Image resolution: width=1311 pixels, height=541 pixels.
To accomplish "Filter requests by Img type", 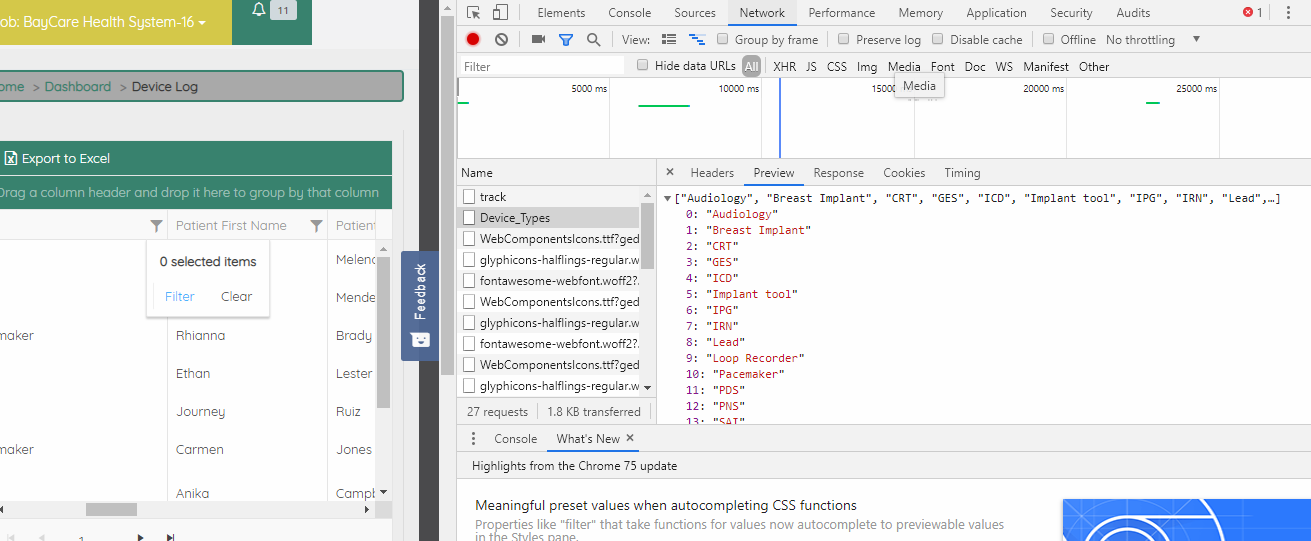I will pyautogui.click(x=867, y=66).
